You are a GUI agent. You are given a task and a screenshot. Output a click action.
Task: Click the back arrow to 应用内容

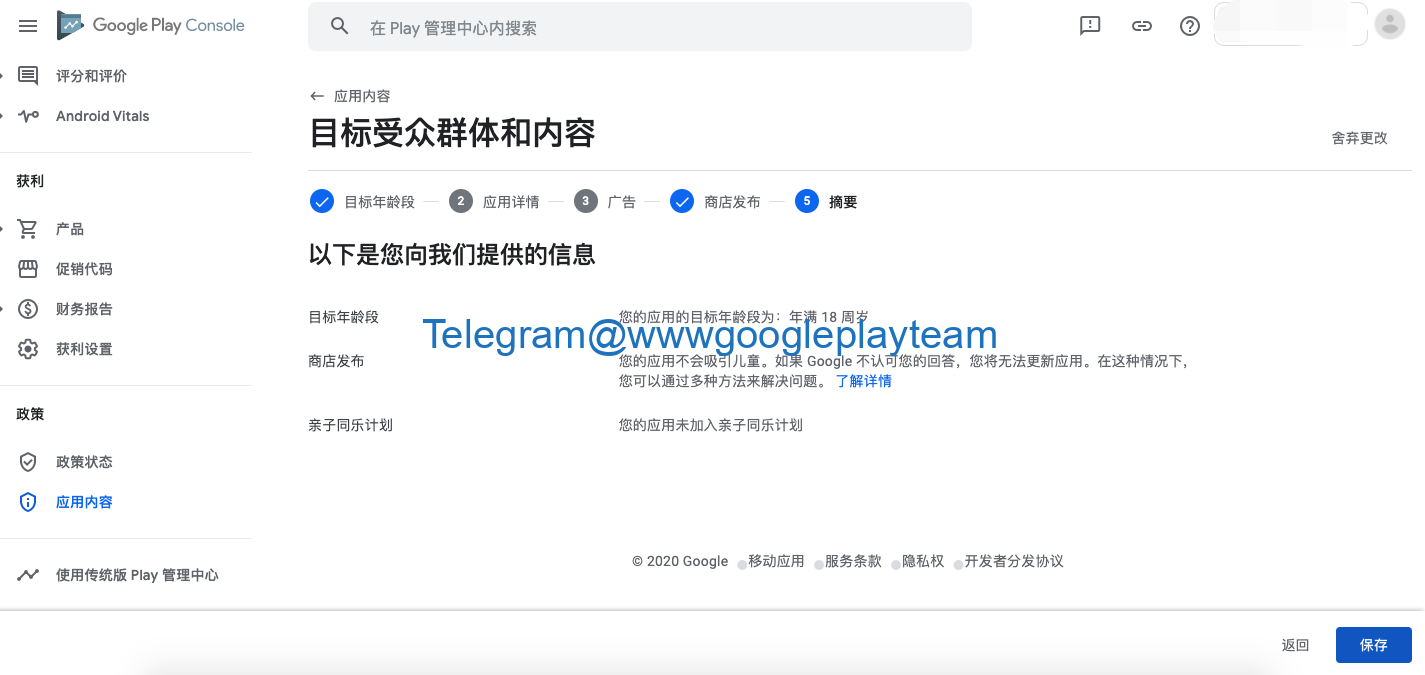pyautogui.click(x=317, y=96)
